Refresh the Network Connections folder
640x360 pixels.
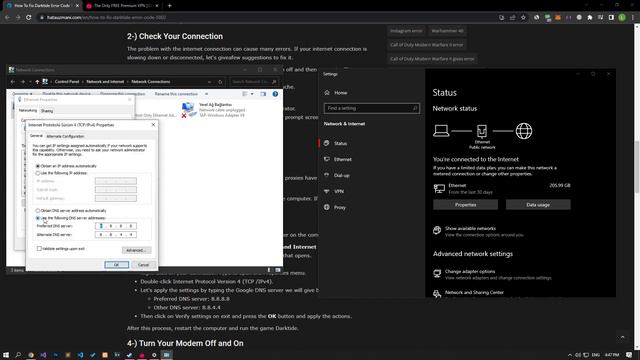click(x=220, y=82)
